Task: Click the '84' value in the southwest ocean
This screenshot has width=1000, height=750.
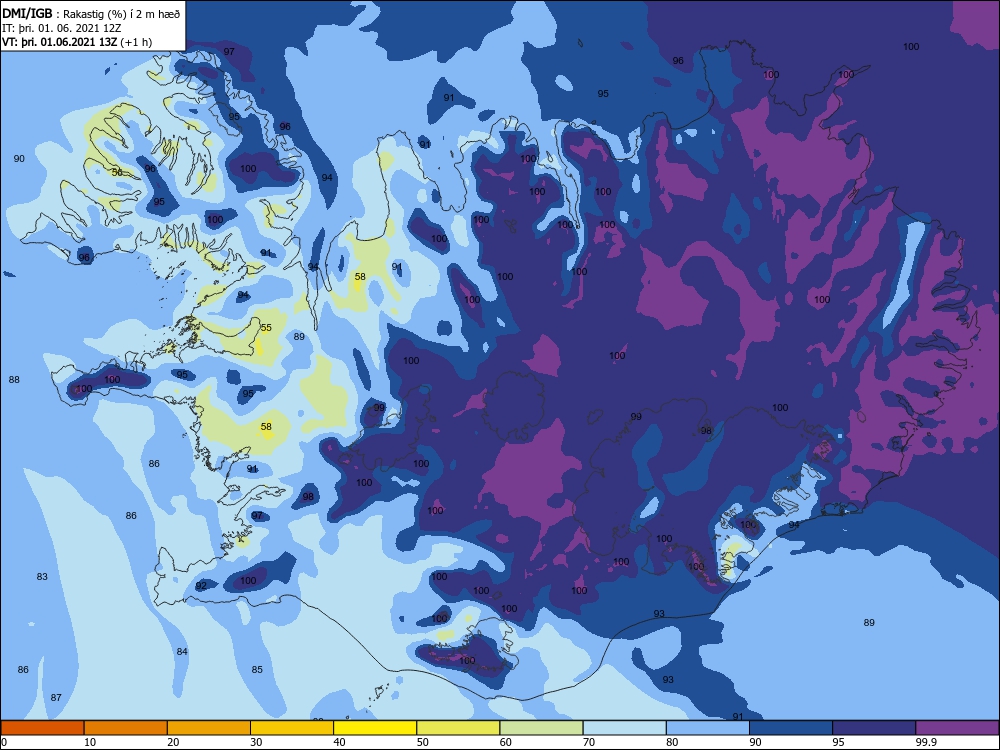Action: click(x=182, y=652)
